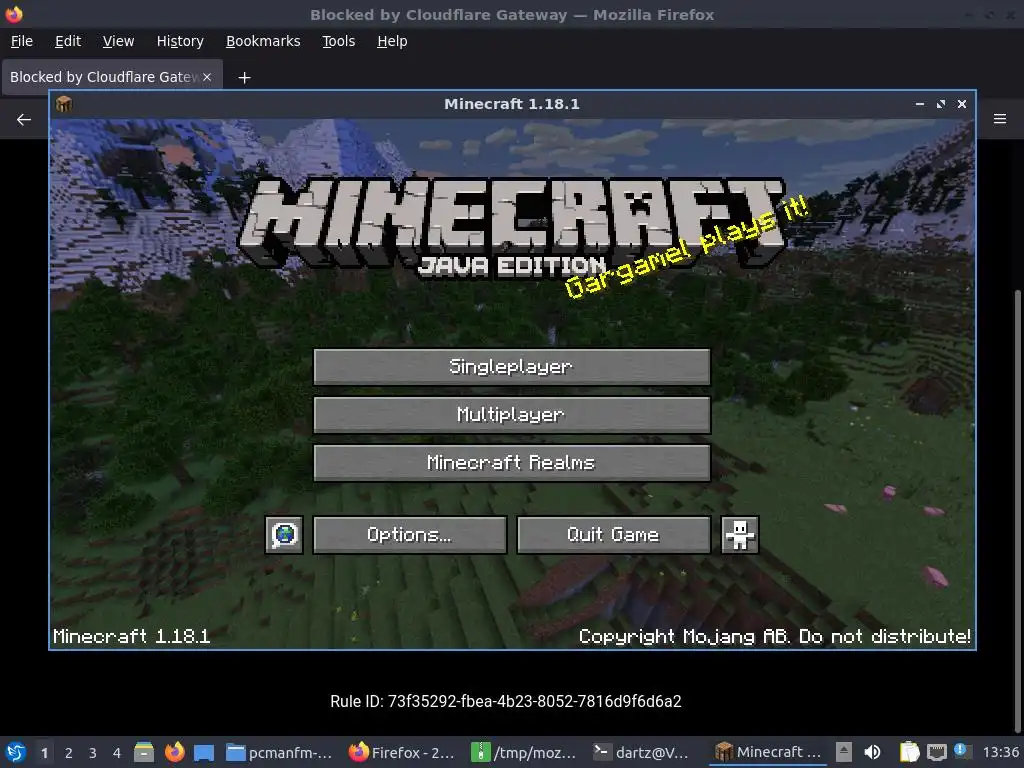1024x768 pixels.
Task: Launch Firefox from taskbar quicklaunch
Action: point(174,752)
